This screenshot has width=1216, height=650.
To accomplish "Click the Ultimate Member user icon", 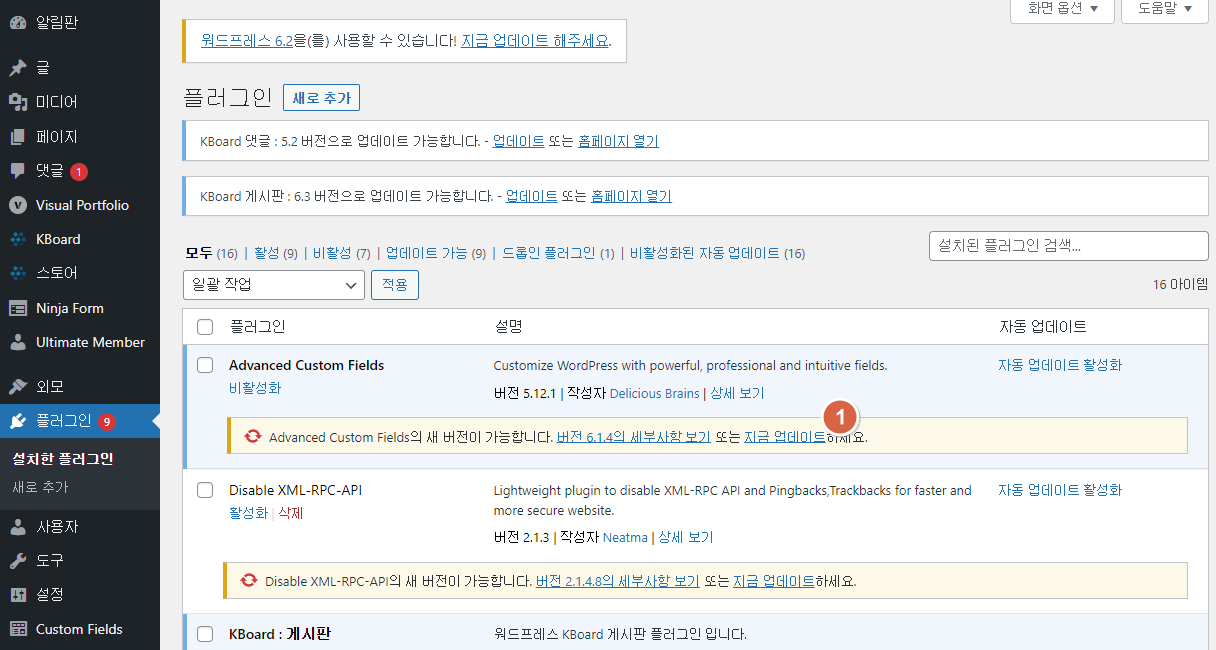I will pyautogui.click(x=17, y=342).
